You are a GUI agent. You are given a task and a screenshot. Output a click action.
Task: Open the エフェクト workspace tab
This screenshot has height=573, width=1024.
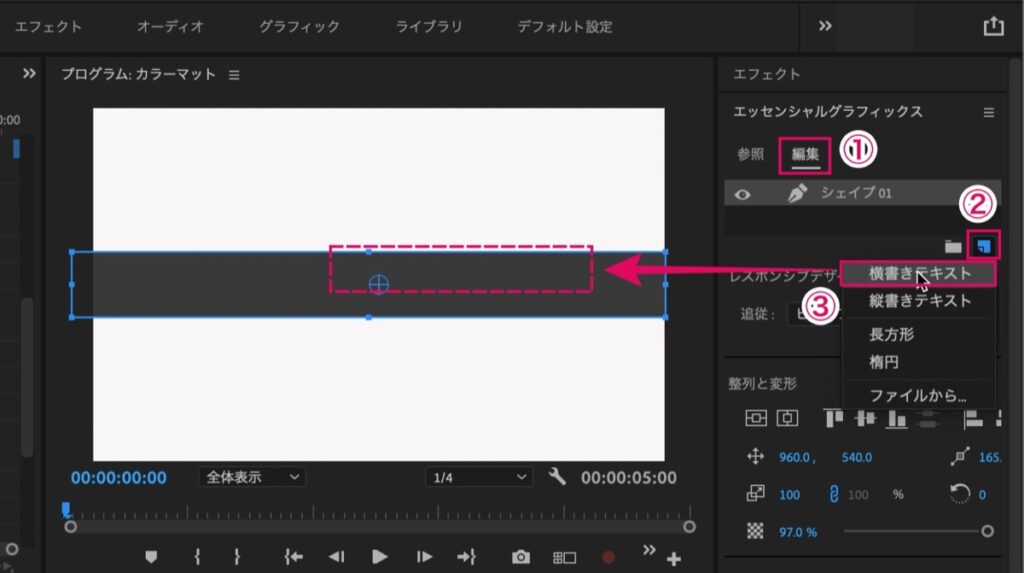click(48, 27)
